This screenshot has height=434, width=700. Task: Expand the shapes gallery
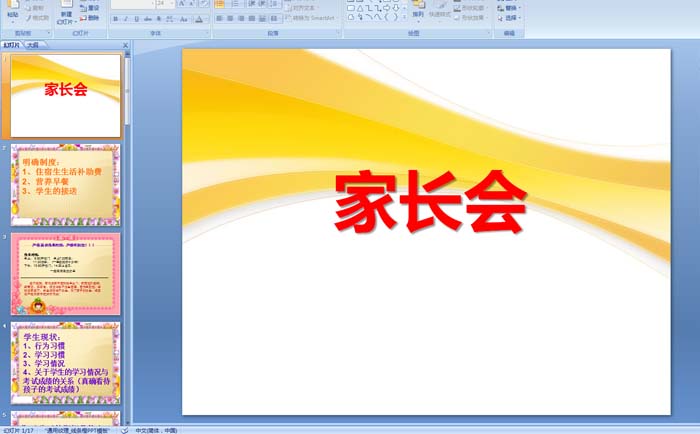pos(404,17)
